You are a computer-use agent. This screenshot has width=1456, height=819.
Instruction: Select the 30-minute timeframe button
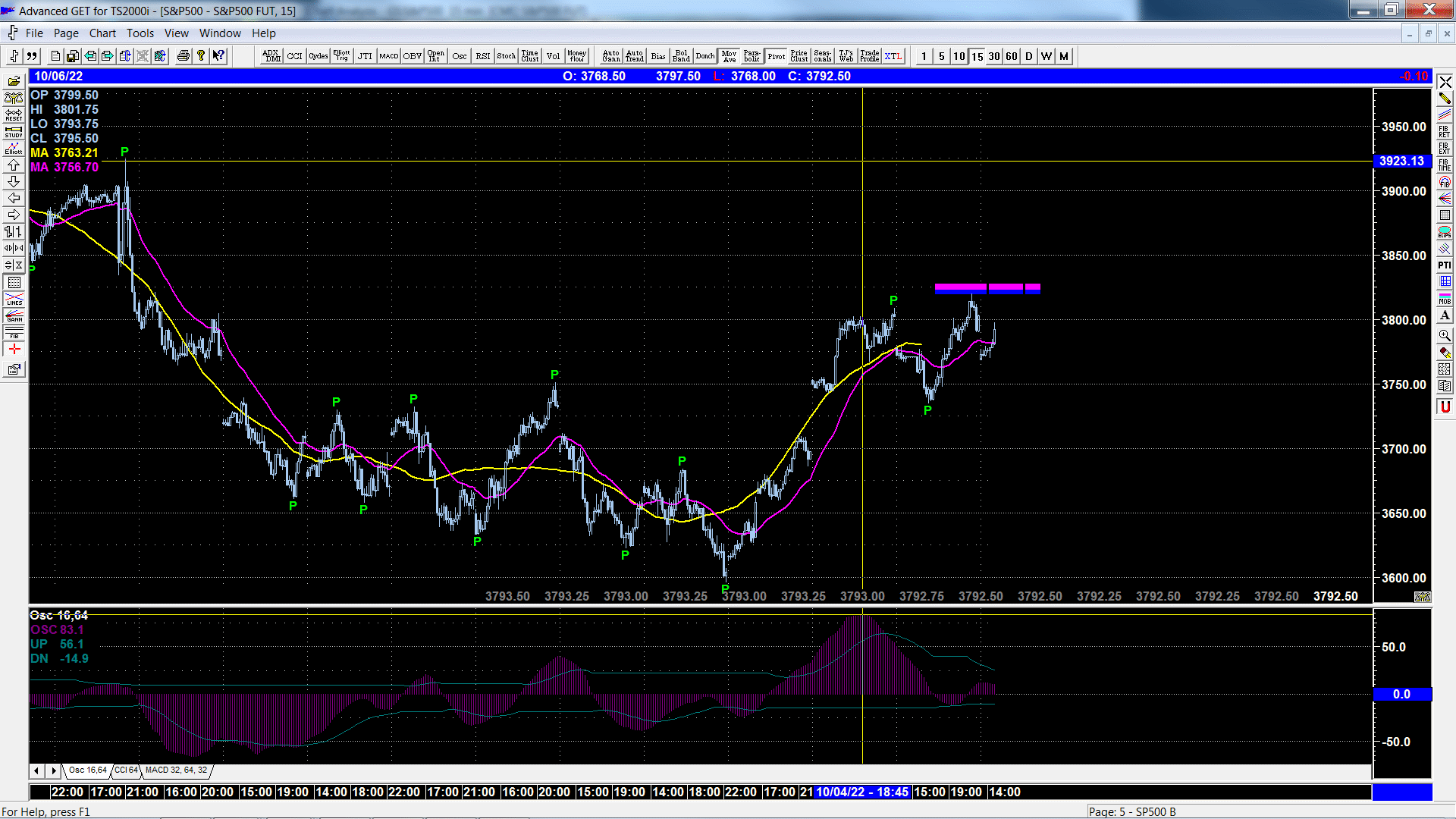tap(993, 56)
